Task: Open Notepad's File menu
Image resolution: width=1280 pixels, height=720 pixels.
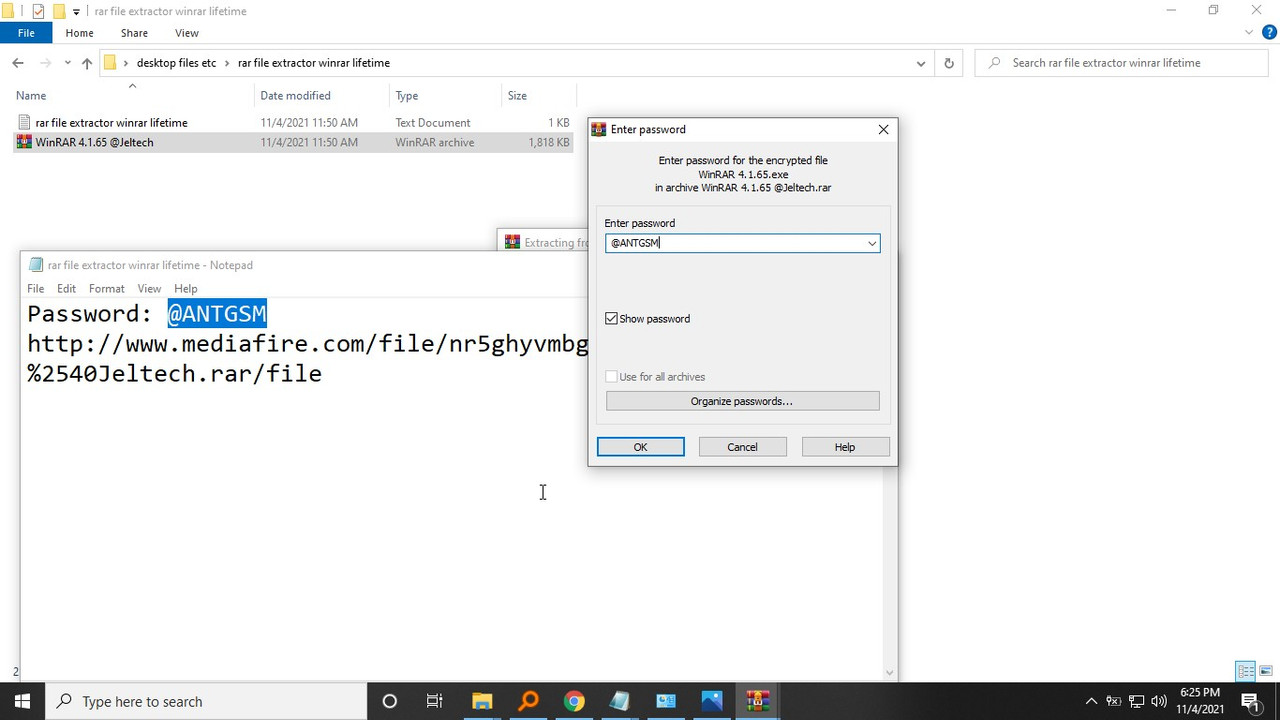Action: click(35, 288)
